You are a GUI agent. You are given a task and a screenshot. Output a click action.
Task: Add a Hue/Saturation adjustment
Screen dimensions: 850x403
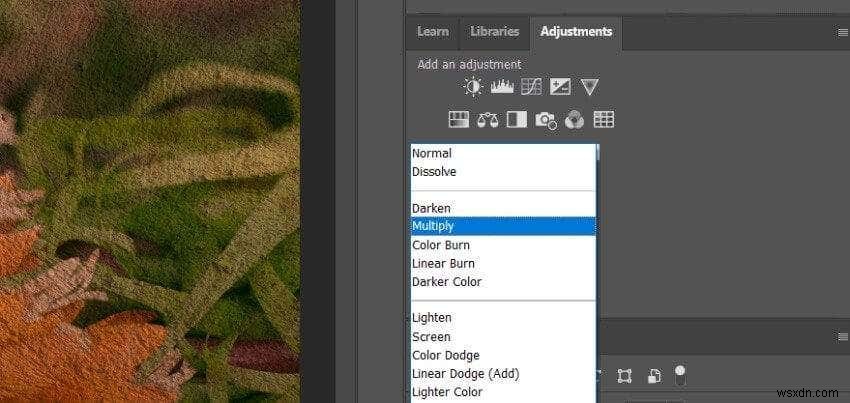point(459,119)
